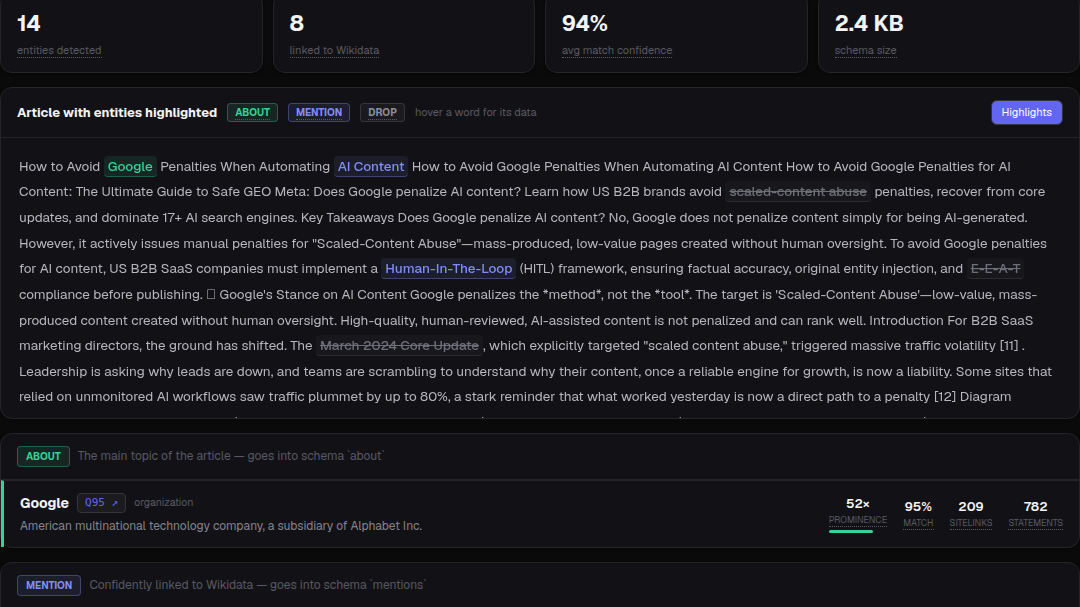Image resolution: width=1080 pixels, height=607 pixels.
Task: Click the linked to Wikidata label
Action: click(334, 50)
